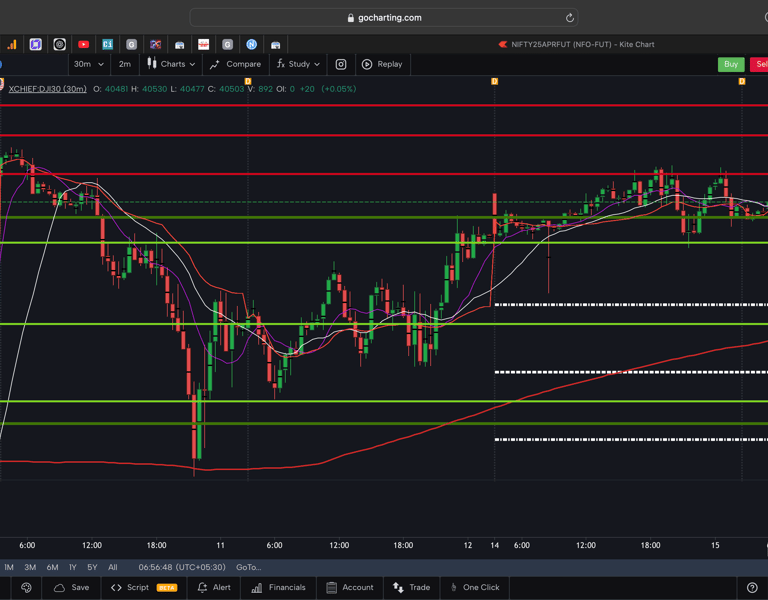Image resolution: width=768 pixels, height=600 pixels.
Task: Click the orange D marker above date 14
Action: coord(494,81)
